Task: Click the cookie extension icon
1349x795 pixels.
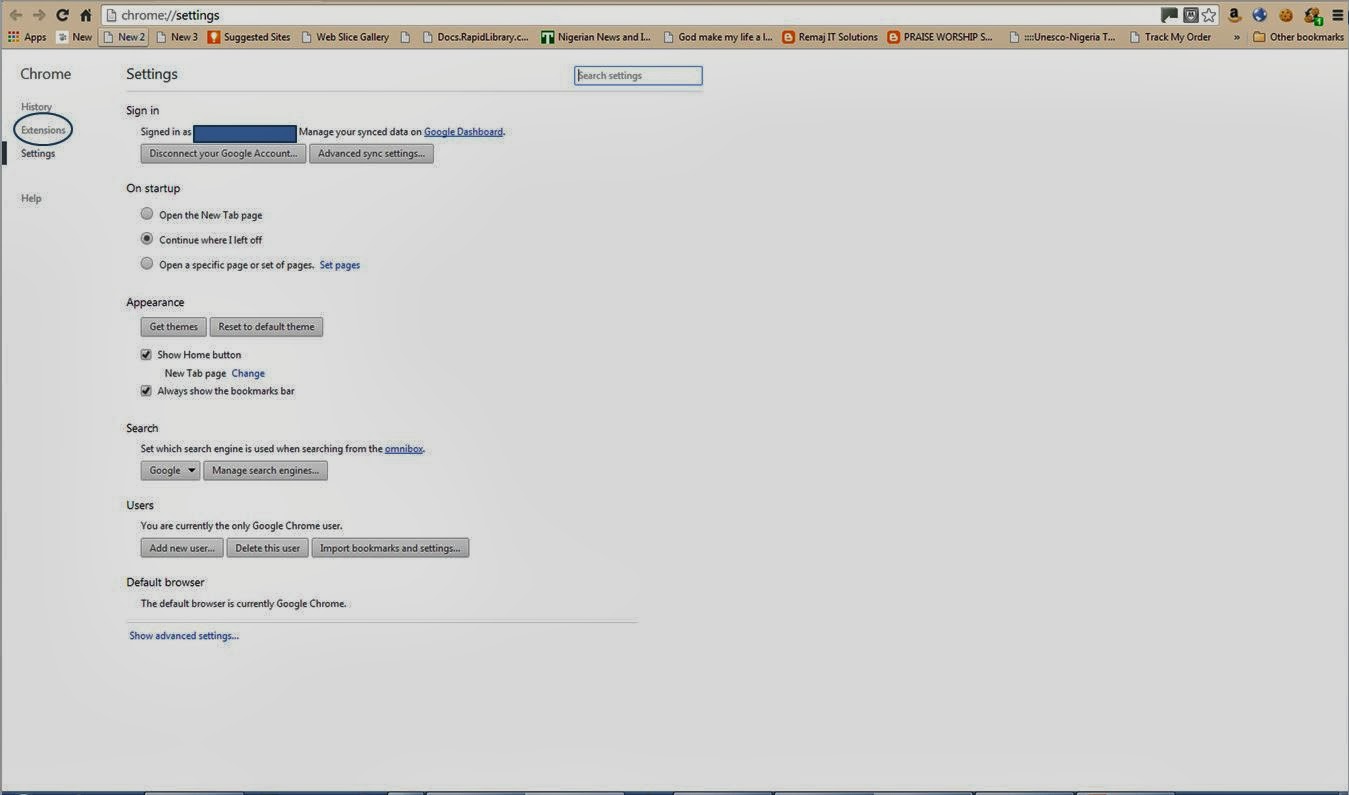Action: point(1286,15)
